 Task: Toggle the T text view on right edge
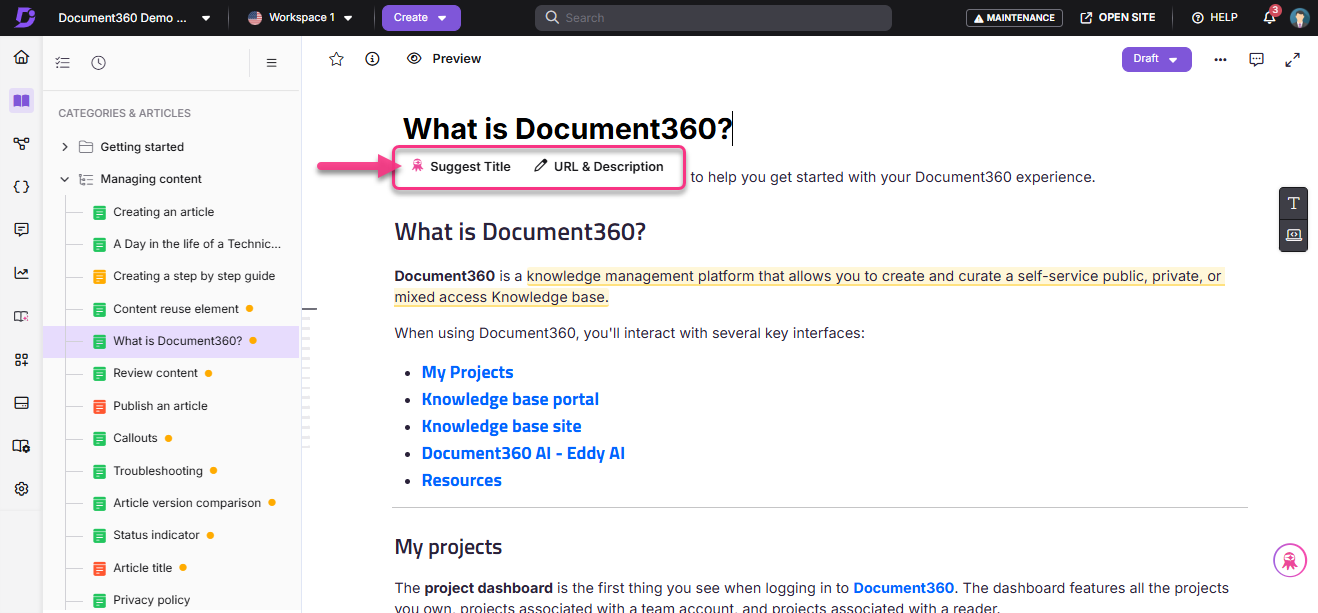coord(1293,203)
